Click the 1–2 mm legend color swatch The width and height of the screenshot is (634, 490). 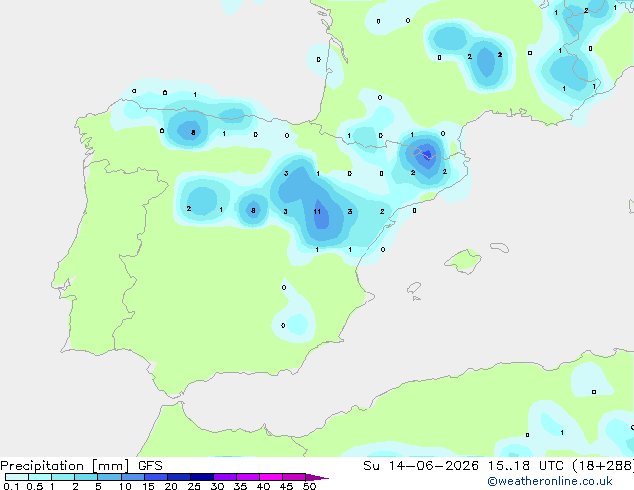coord(63,477)
